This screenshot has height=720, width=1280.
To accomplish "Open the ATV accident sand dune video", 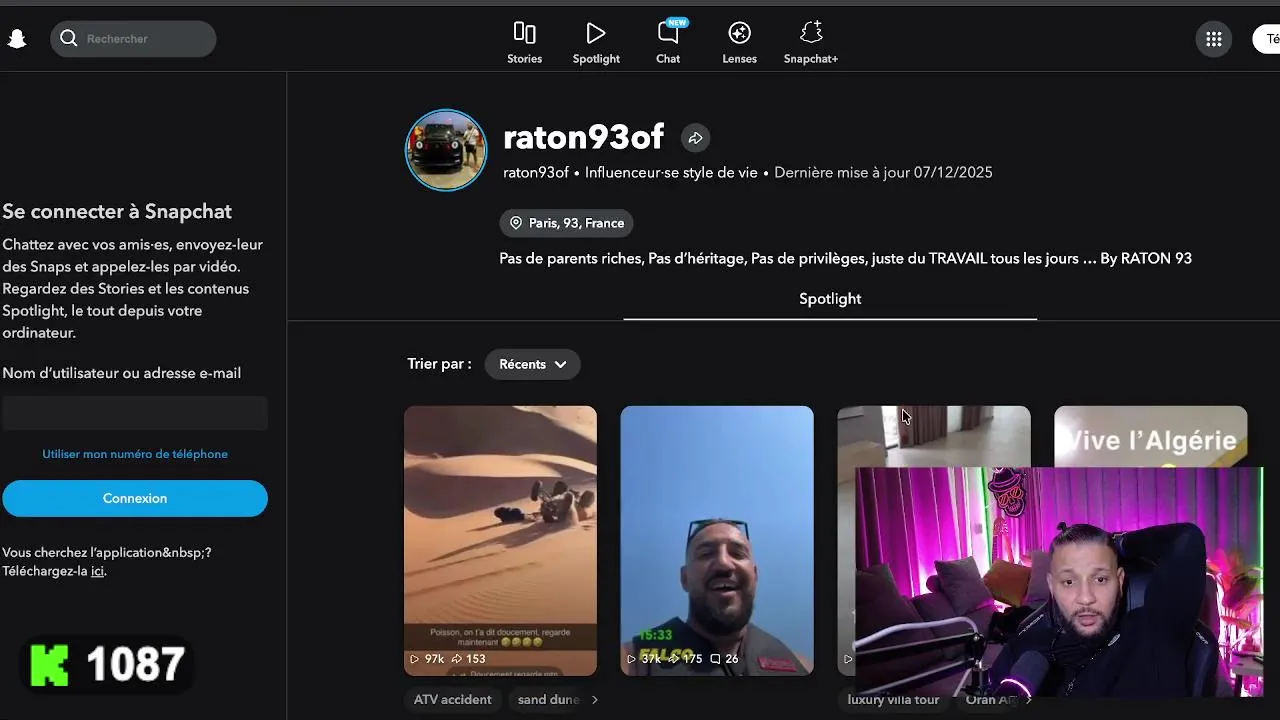I will [x=500, y=540].
